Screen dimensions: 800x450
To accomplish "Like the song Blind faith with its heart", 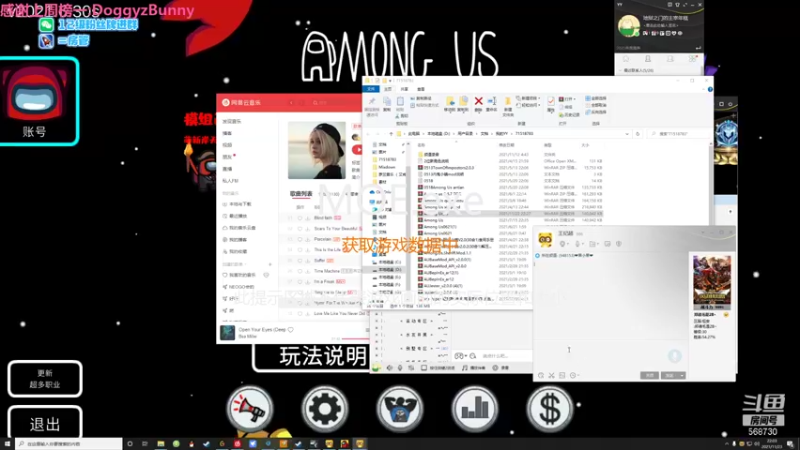I will pos(300,218).
